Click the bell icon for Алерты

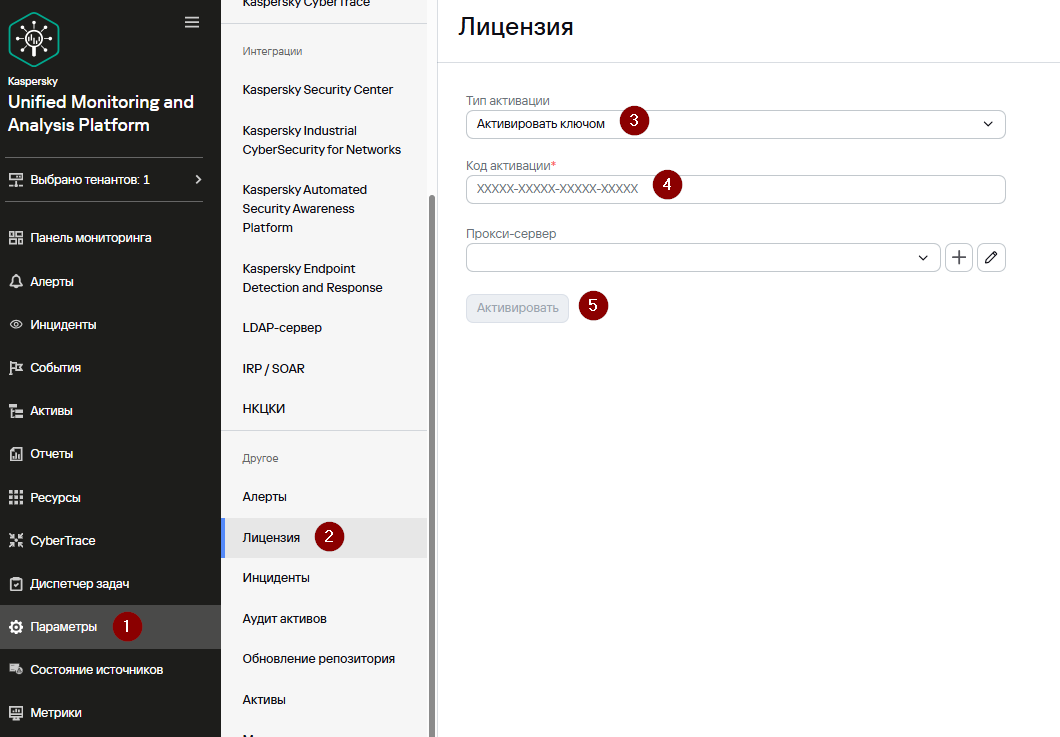point(16,281)
